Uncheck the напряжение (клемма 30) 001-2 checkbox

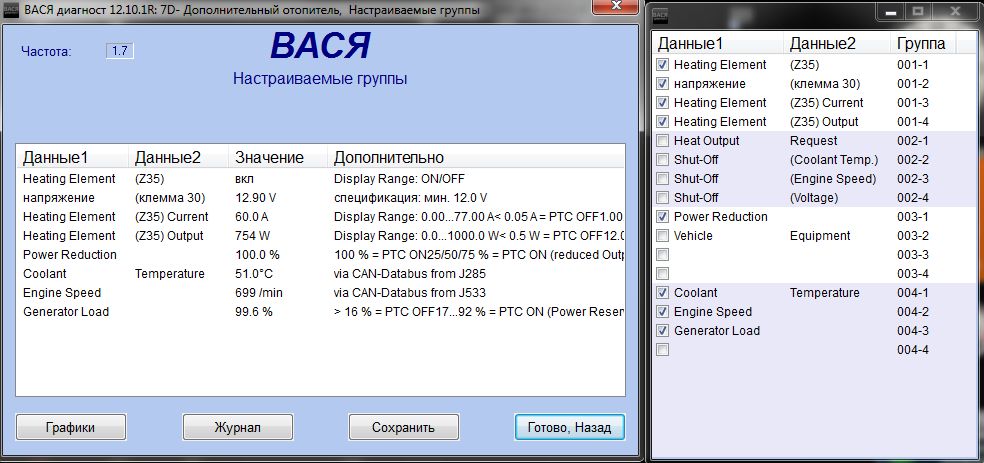click(x=662, y=83)
